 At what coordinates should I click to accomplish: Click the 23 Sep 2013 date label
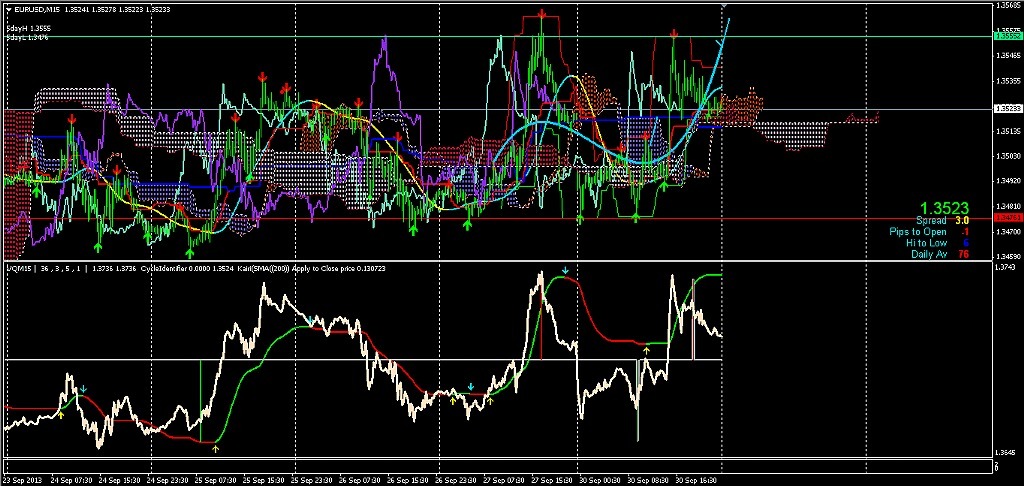pyautogui.click(x=21, y=480)
